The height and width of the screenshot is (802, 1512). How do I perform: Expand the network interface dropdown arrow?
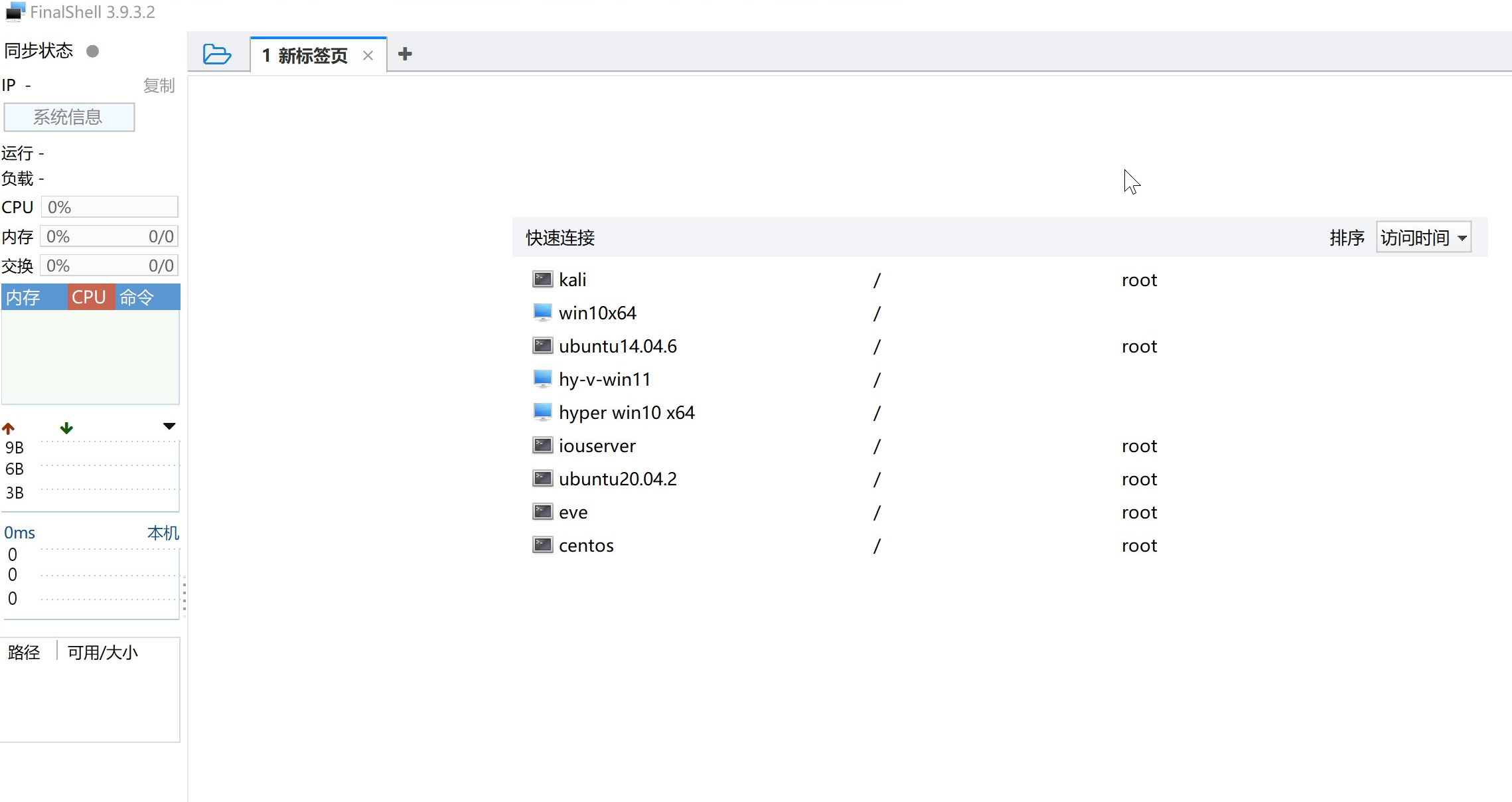(169, 426)
